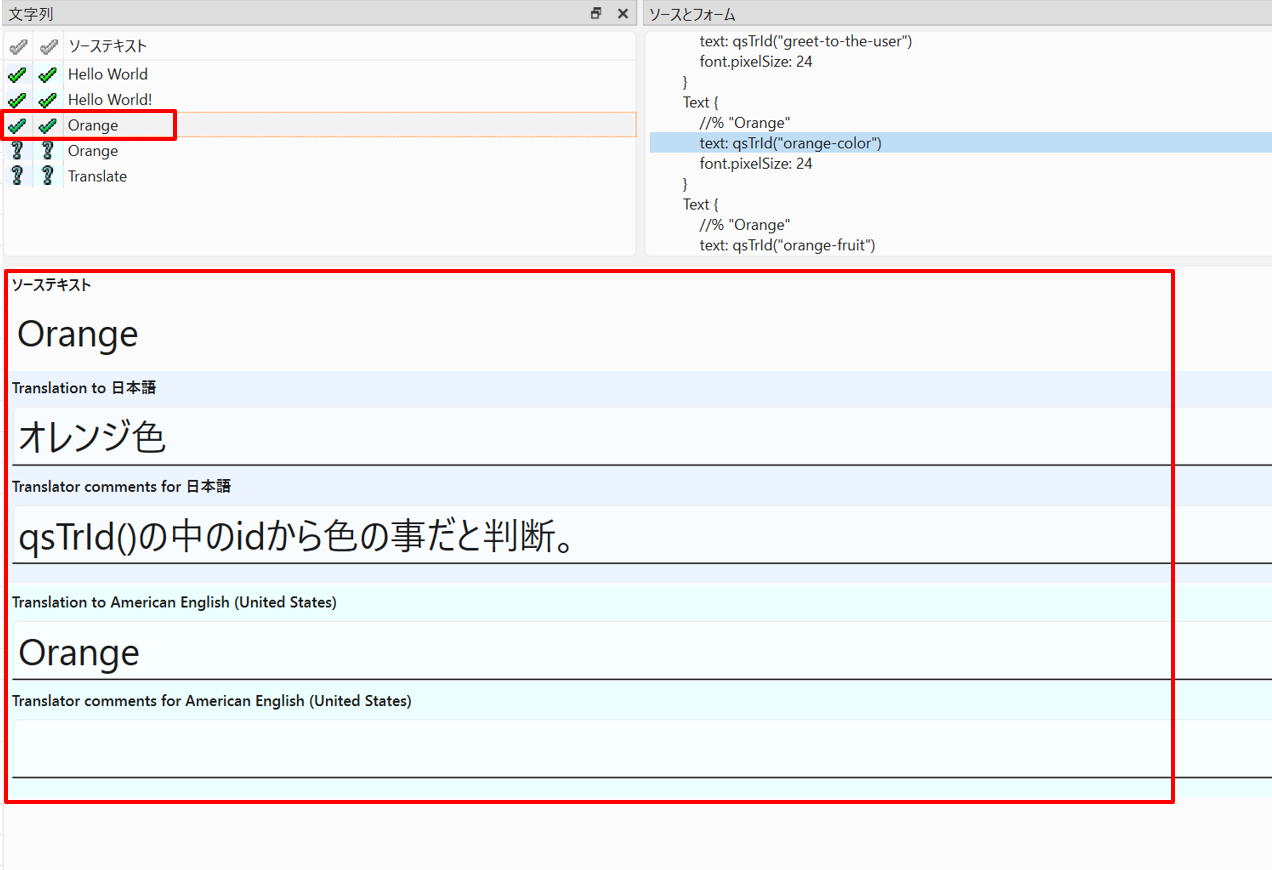Float the 文字列 panel
The height and width of the screenshot is (870, 1272).
click(x=596, y=13)
